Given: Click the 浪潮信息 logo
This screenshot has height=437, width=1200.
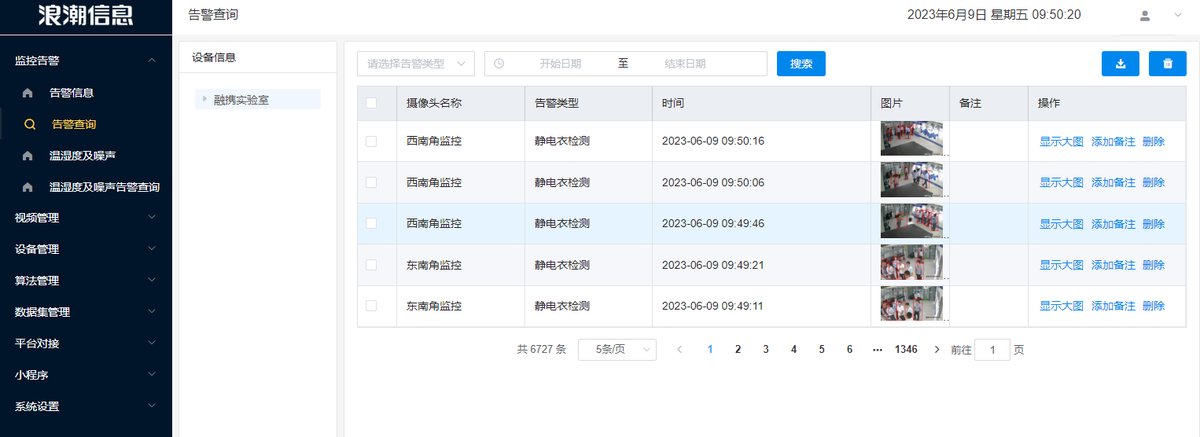Looking at the screenshot, I should tap(84, 14).
